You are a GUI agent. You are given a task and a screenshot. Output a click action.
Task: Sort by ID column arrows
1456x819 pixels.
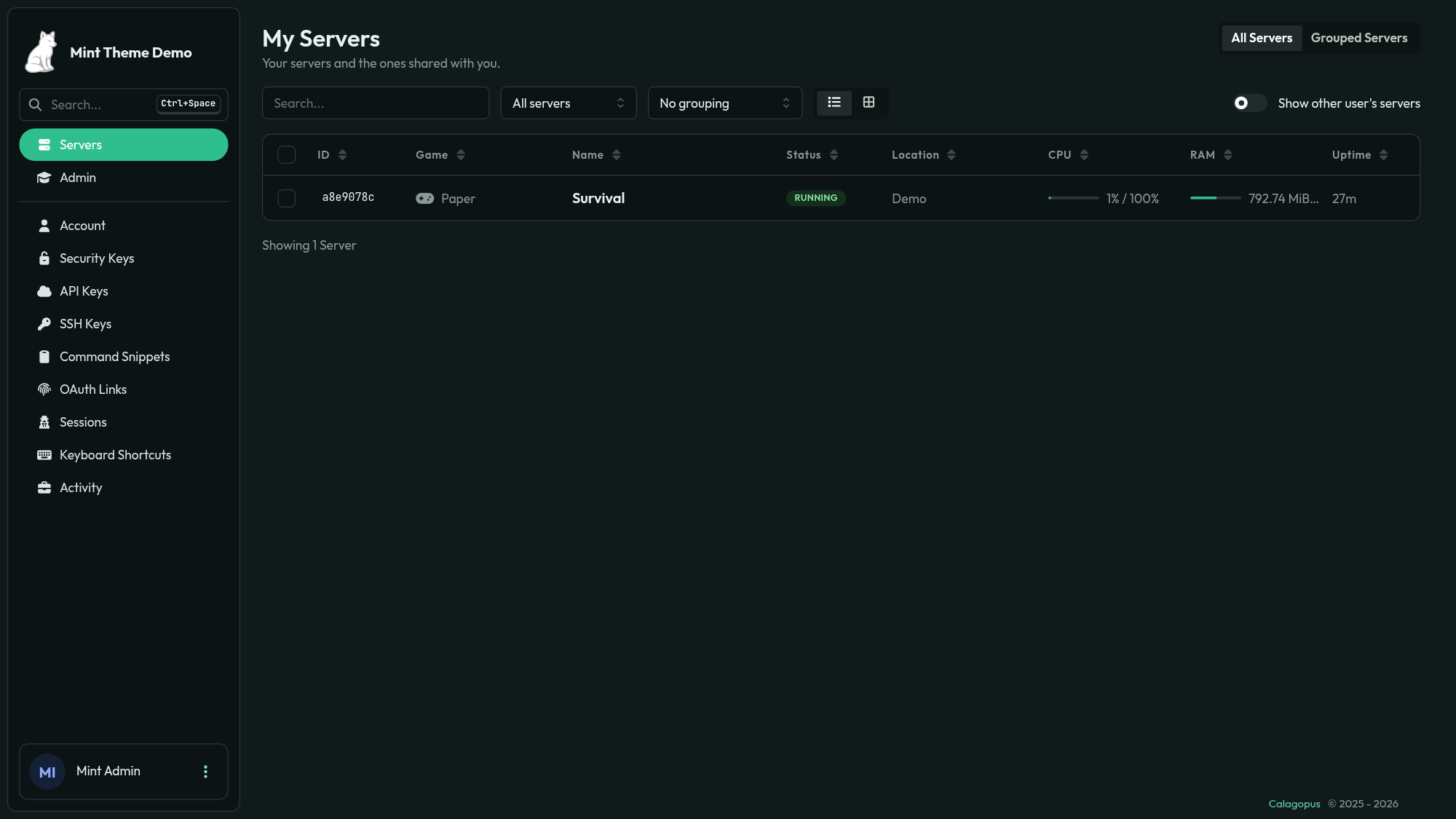[x=343, y=155]
